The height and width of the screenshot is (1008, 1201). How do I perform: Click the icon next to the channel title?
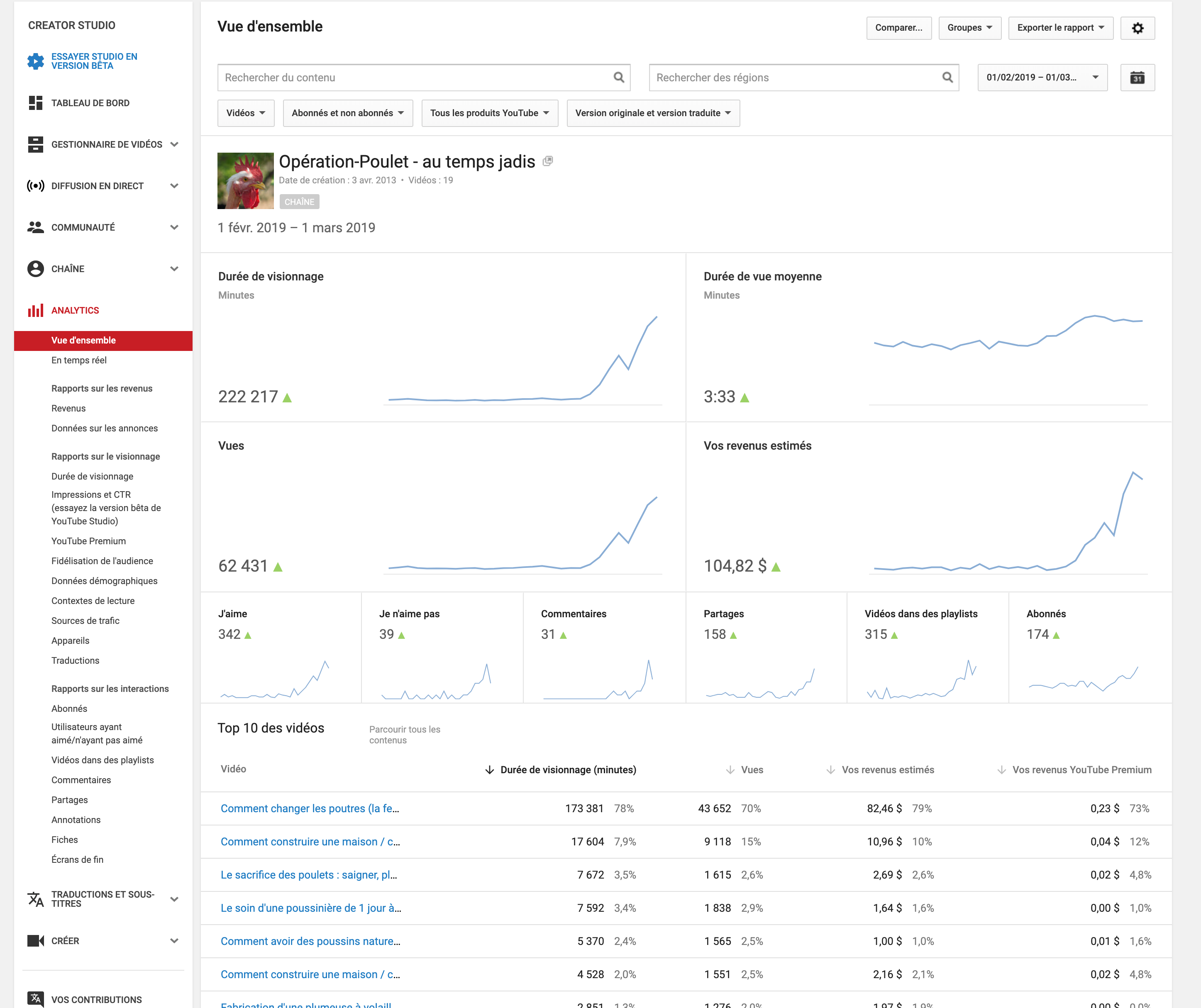547,161
